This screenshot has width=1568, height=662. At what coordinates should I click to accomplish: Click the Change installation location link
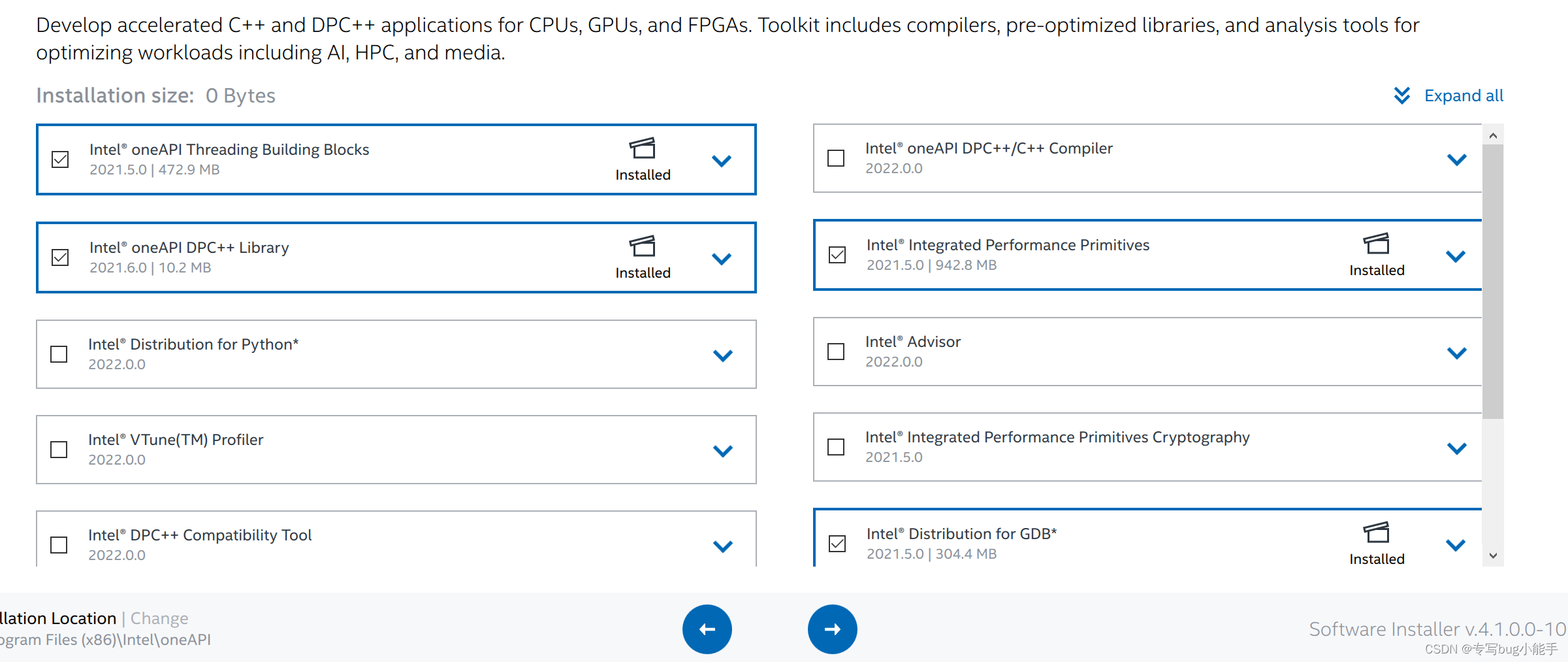(x=159, y=618)
